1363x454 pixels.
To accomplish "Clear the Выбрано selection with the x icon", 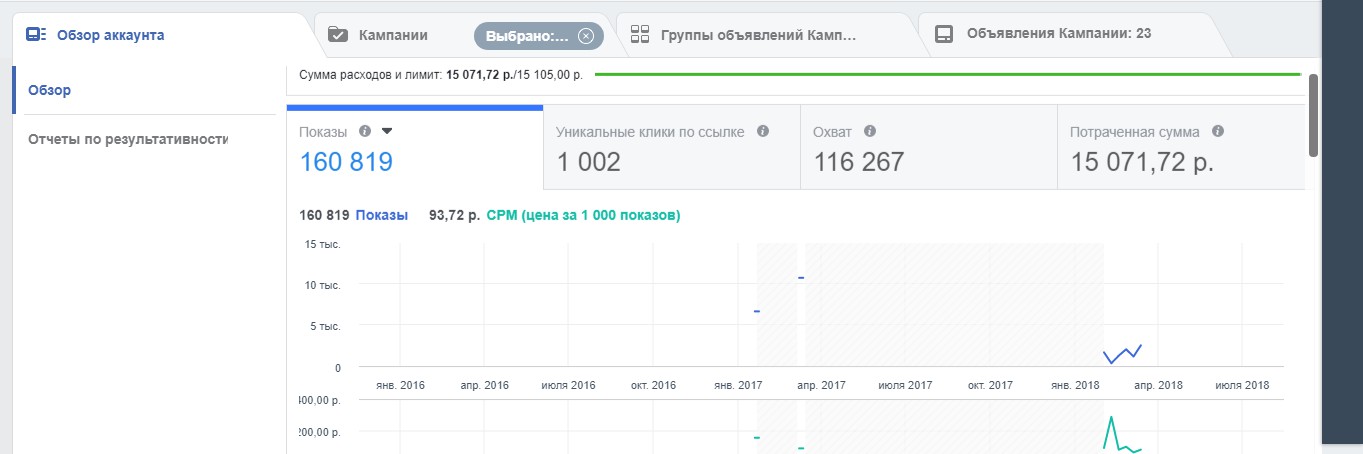I will tap(586, 36).
